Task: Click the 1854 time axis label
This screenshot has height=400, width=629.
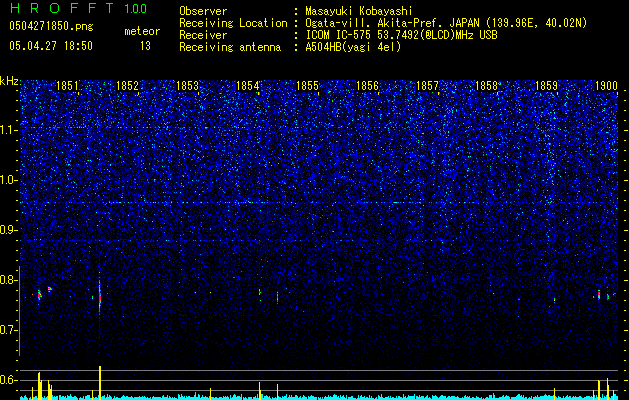Action: point(248,86)
